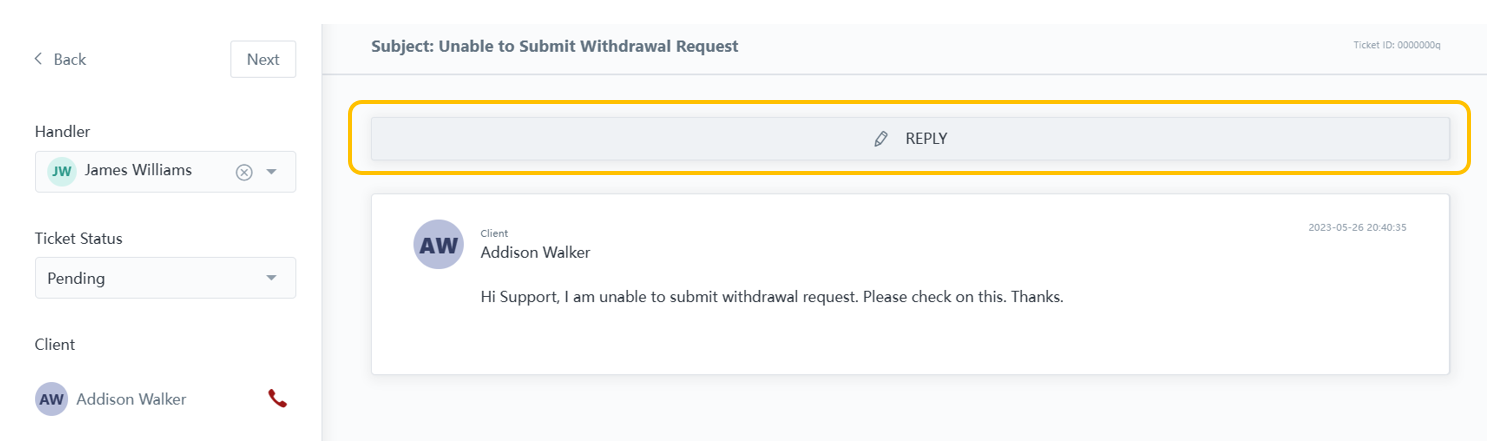The width and height of the screenshot is (1506, 442).
Task: Open the Pending status combo box
Action: (x=150, y=278)
